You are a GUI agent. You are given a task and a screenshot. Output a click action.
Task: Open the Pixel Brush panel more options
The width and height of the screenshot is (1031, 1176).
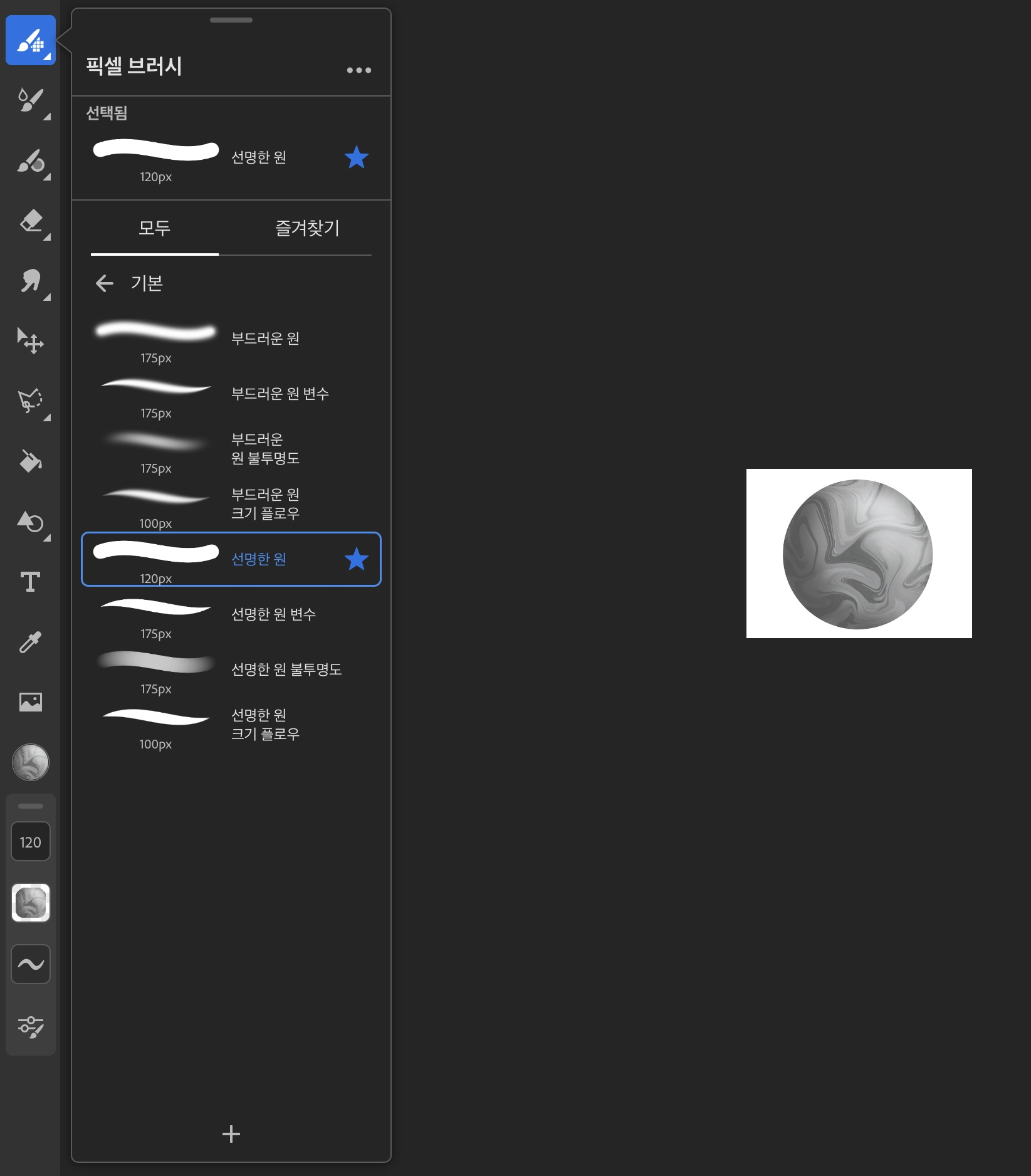tap(359, 70)
